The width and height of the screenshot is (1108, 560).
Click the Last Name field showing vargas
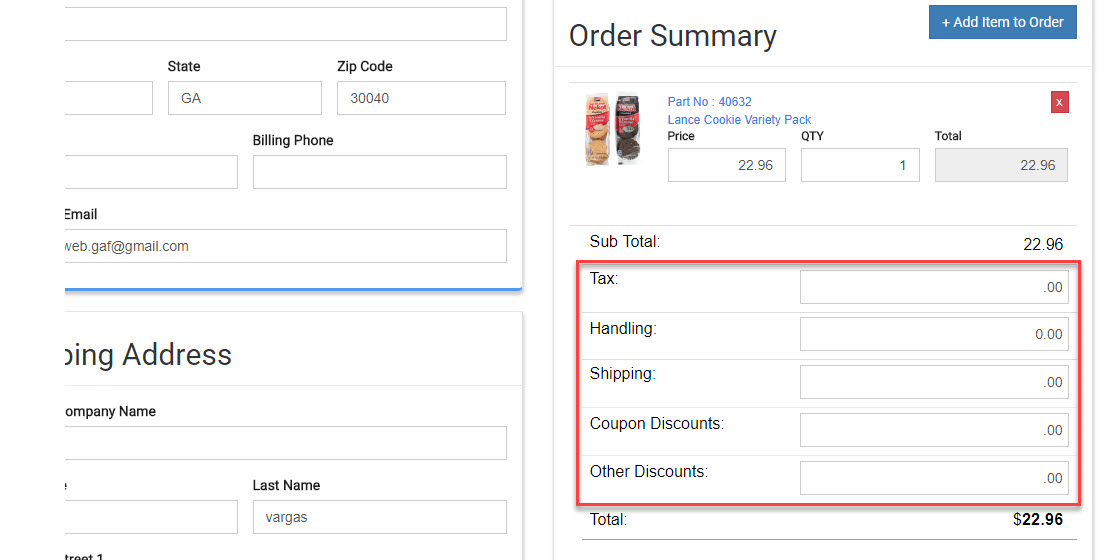tap(379, 517)
